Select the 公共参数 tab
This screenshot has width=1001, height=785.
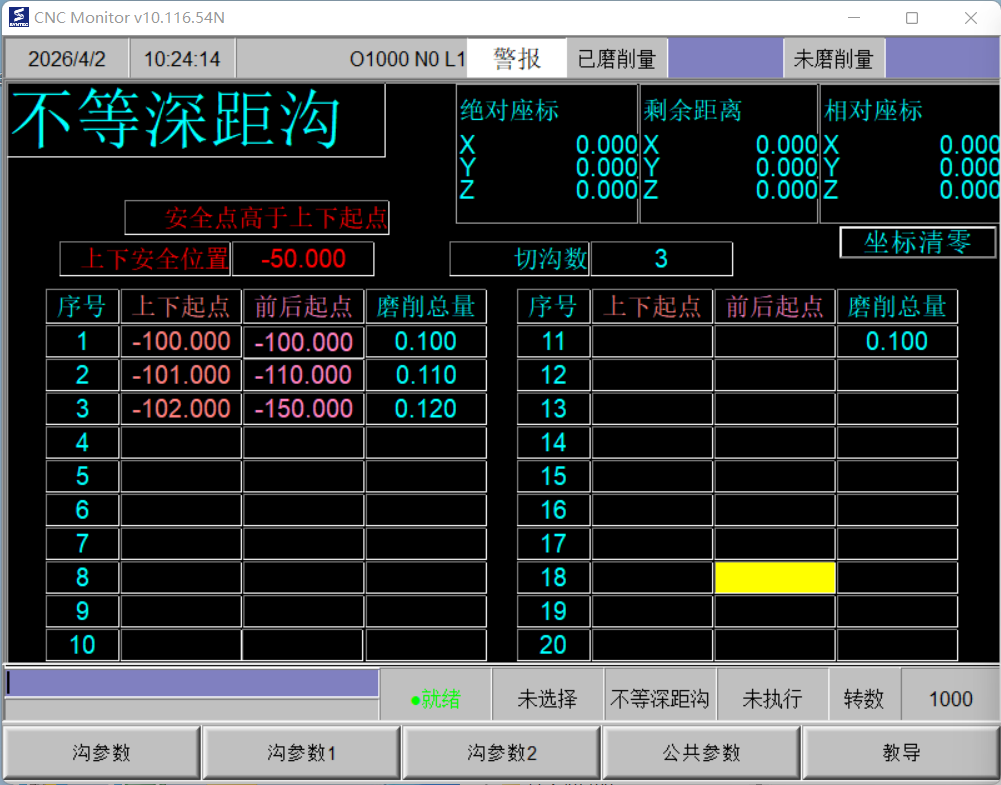click(701, 753)
